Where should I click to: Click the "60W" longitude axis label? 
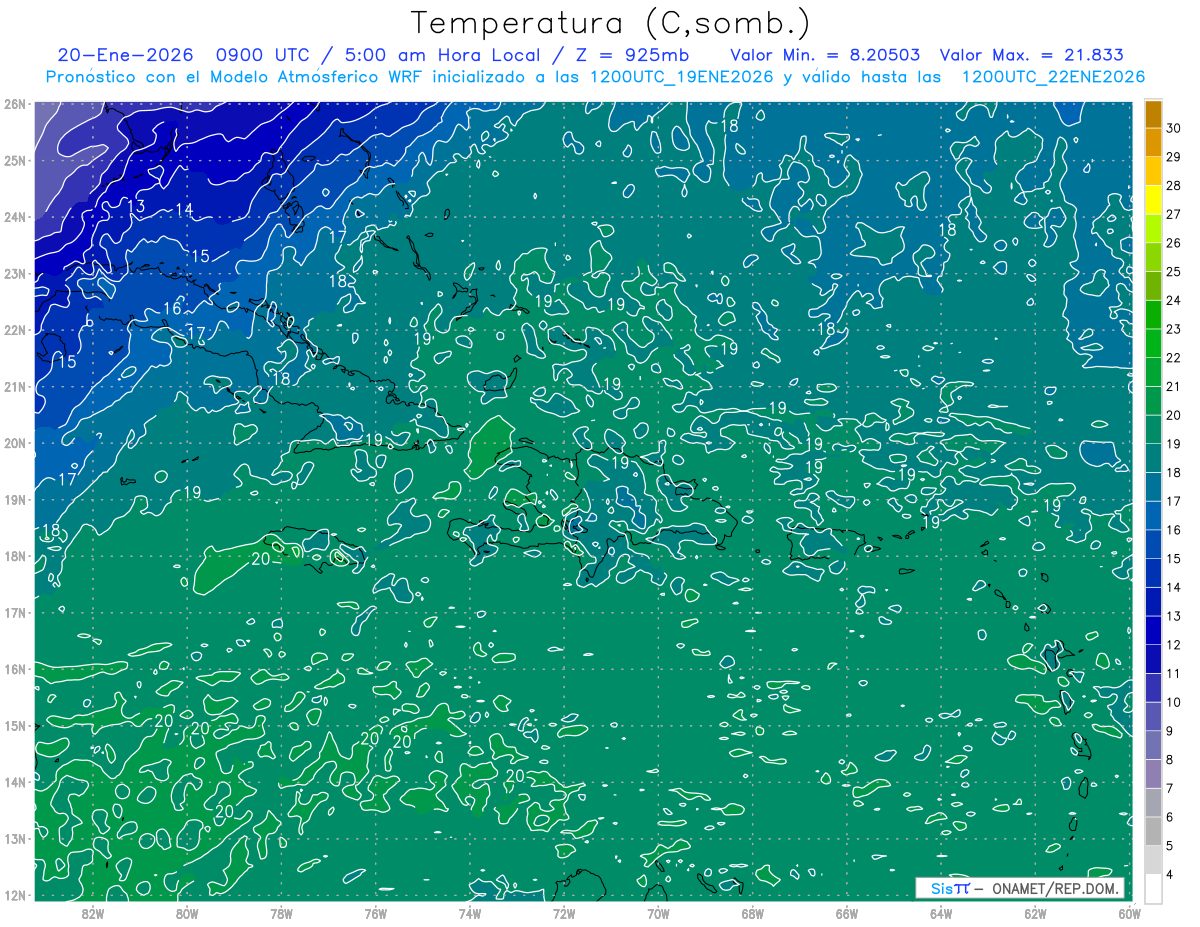[1129, 913]
